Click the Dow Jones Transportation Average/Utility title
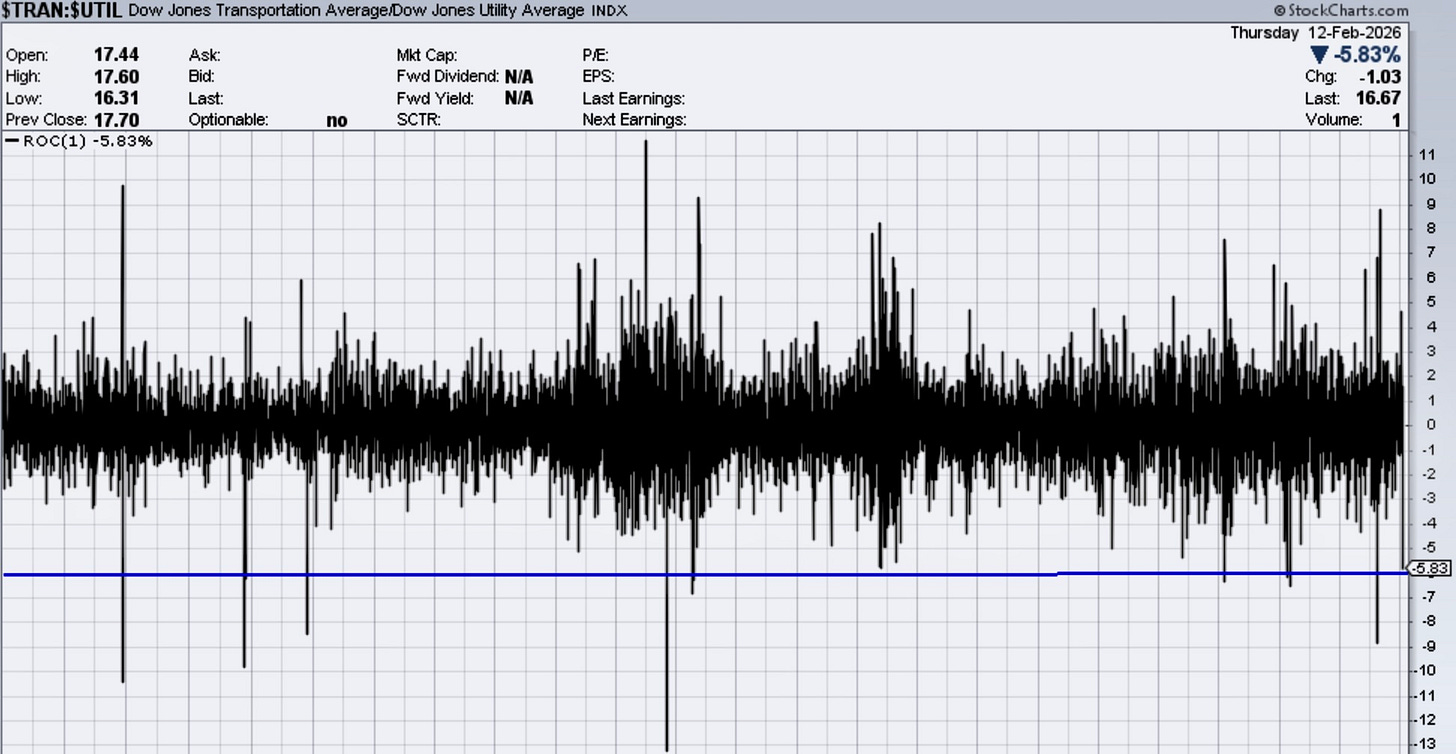The image size is (1456, 754). click(x=357, y=11)
